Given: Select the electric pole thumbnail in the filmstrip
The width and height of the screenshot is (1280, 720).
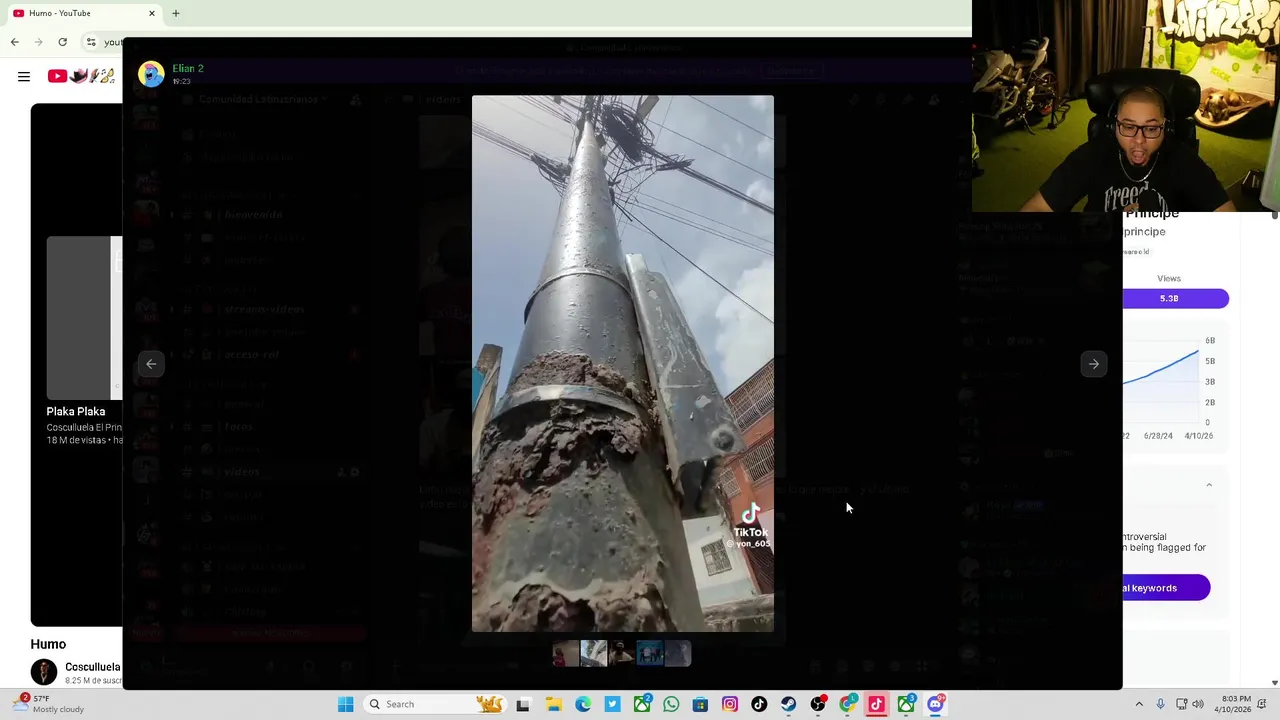Looking at the screenshot, I should coord(593,654).
